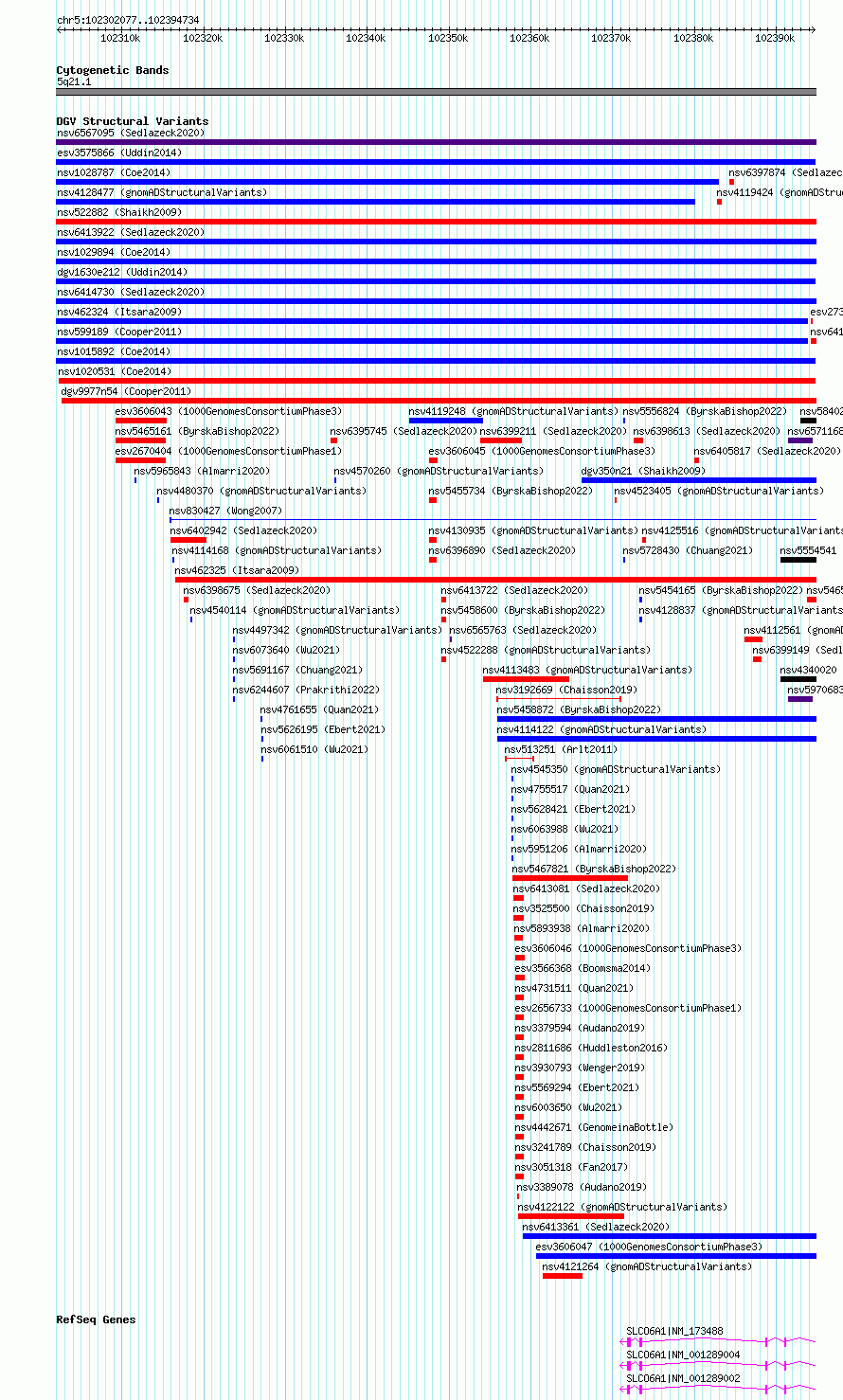Click blue bar under nsv4119248
This screenshot has height=1400, width=843.
[x=446, y=421]
